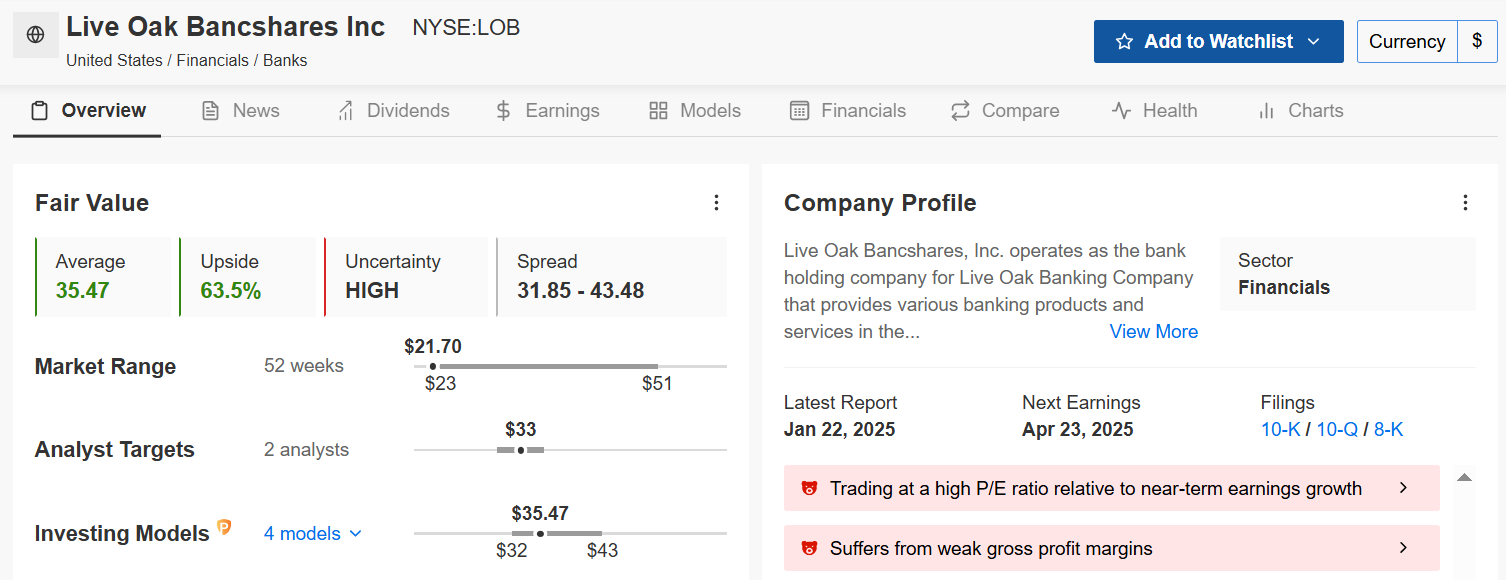This screenshot has height=580, width=1506.
Task: Click the NYSE:LOB ticker label
Action: (x=466, y=28)
